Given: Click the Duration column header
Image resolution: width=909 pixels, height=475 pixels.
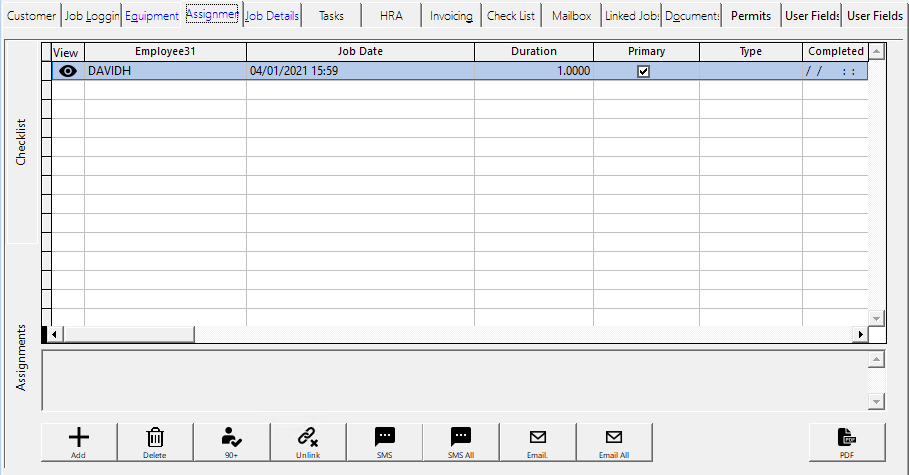Looking at the screenshot, I should click(x=534, y=51).
